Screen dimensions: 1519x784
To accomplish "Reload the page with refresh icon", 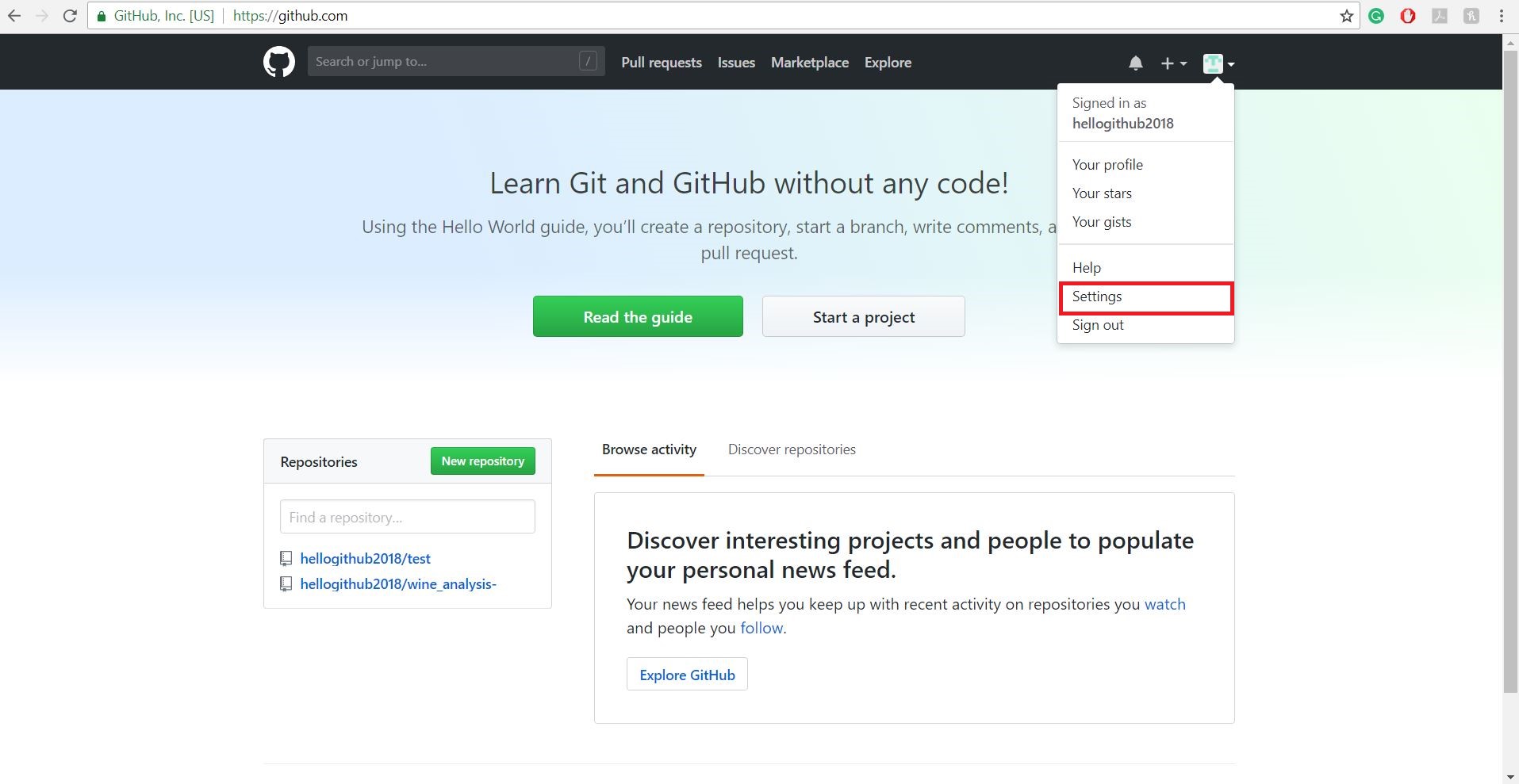I will [70, 16].
